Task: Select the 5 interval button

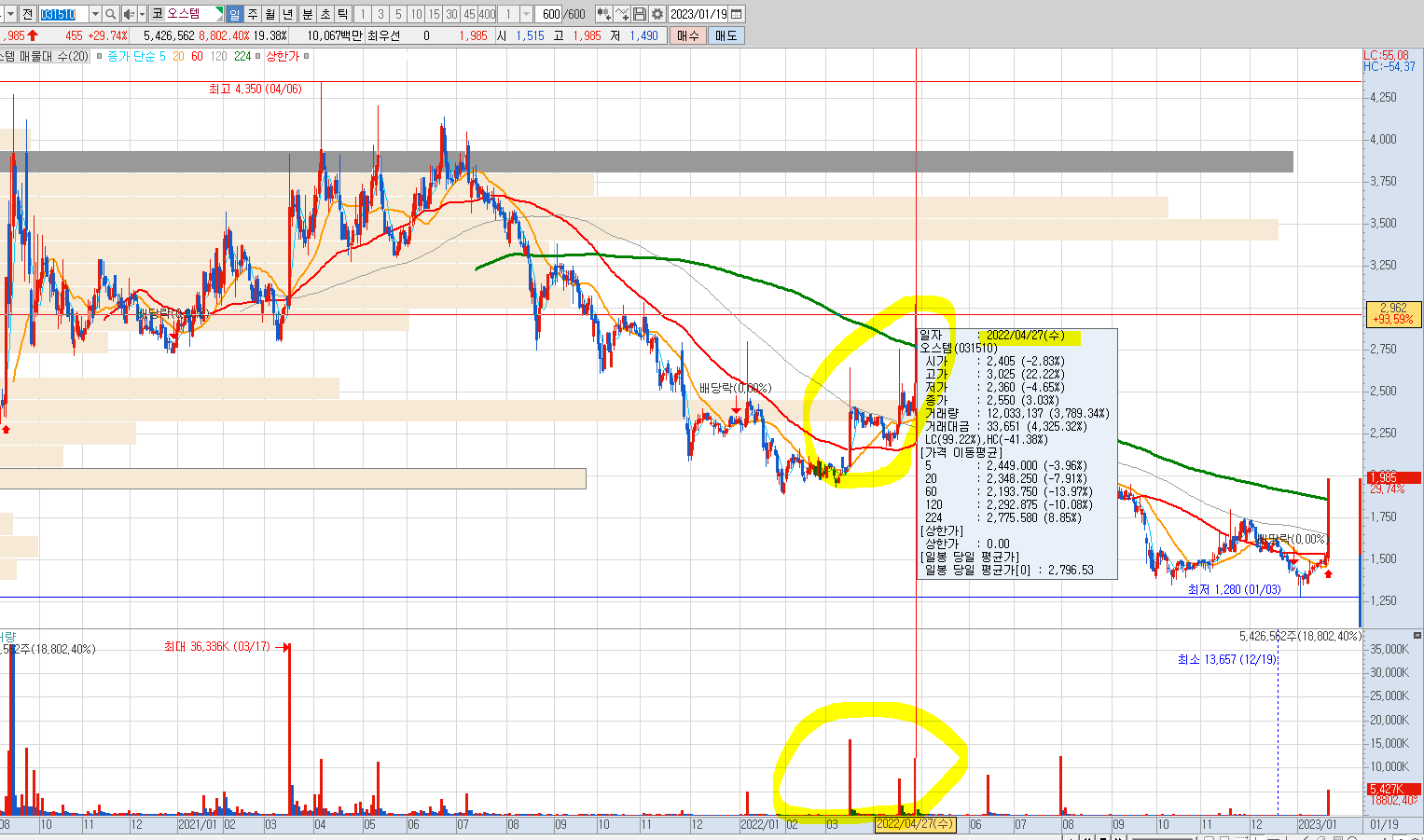Action: tap(398, 14)
